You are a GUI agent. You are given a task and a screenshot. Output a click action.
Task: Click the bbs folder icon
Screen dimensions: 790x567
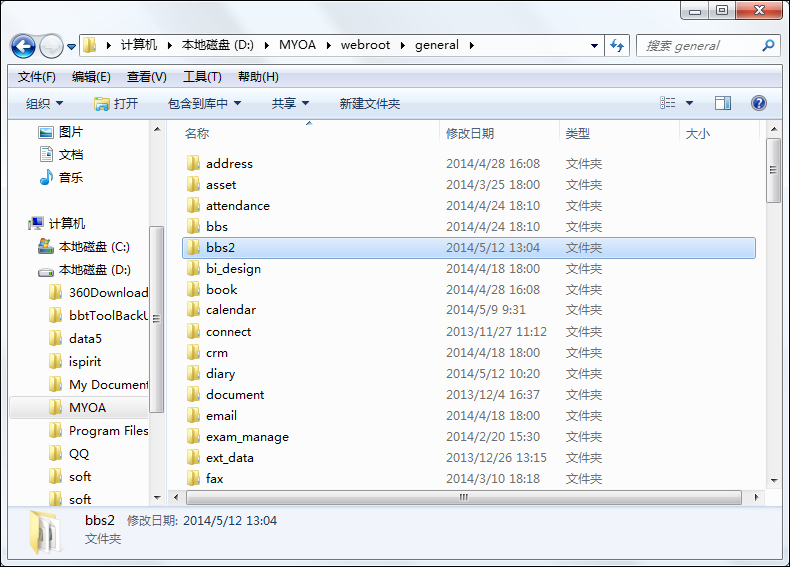tap(193, 226)
